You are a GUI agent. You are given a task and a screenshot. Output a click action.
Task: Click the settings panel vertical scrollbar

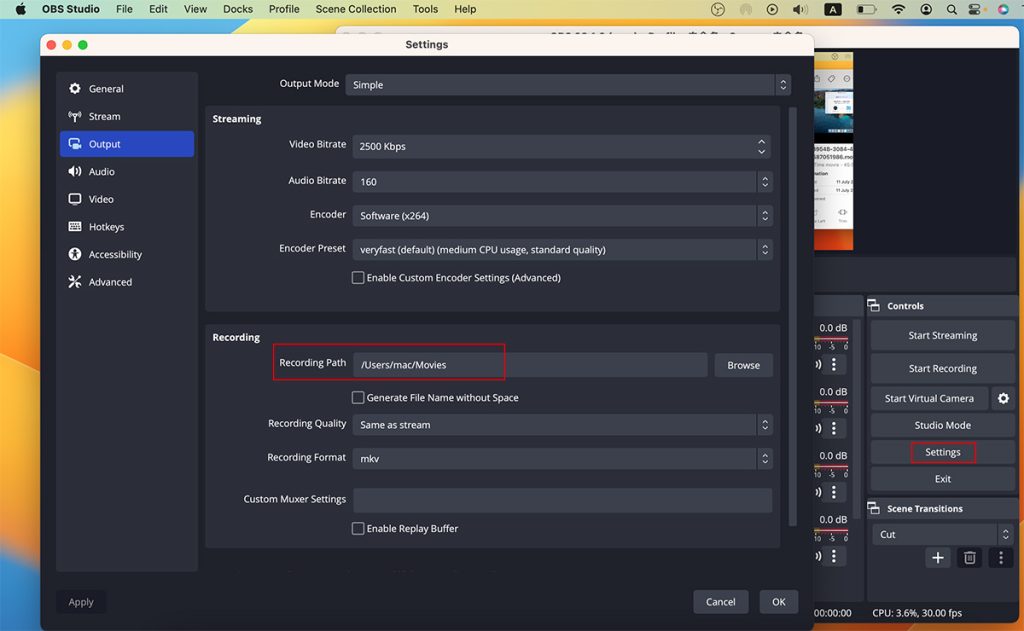pyautogui.click(x=792, y=316)
